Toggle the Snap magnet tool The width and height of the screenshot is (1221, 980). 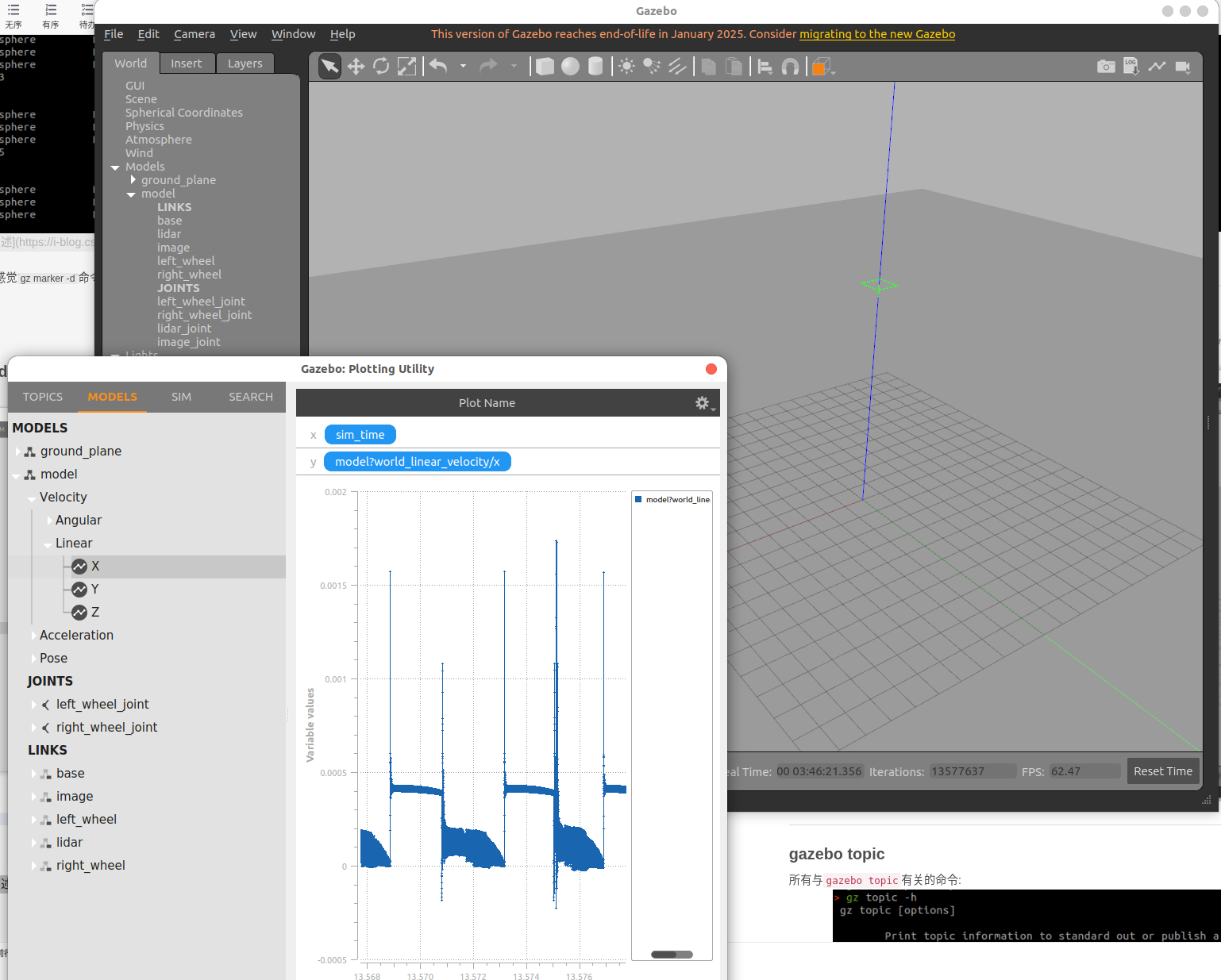pos(790,67)
